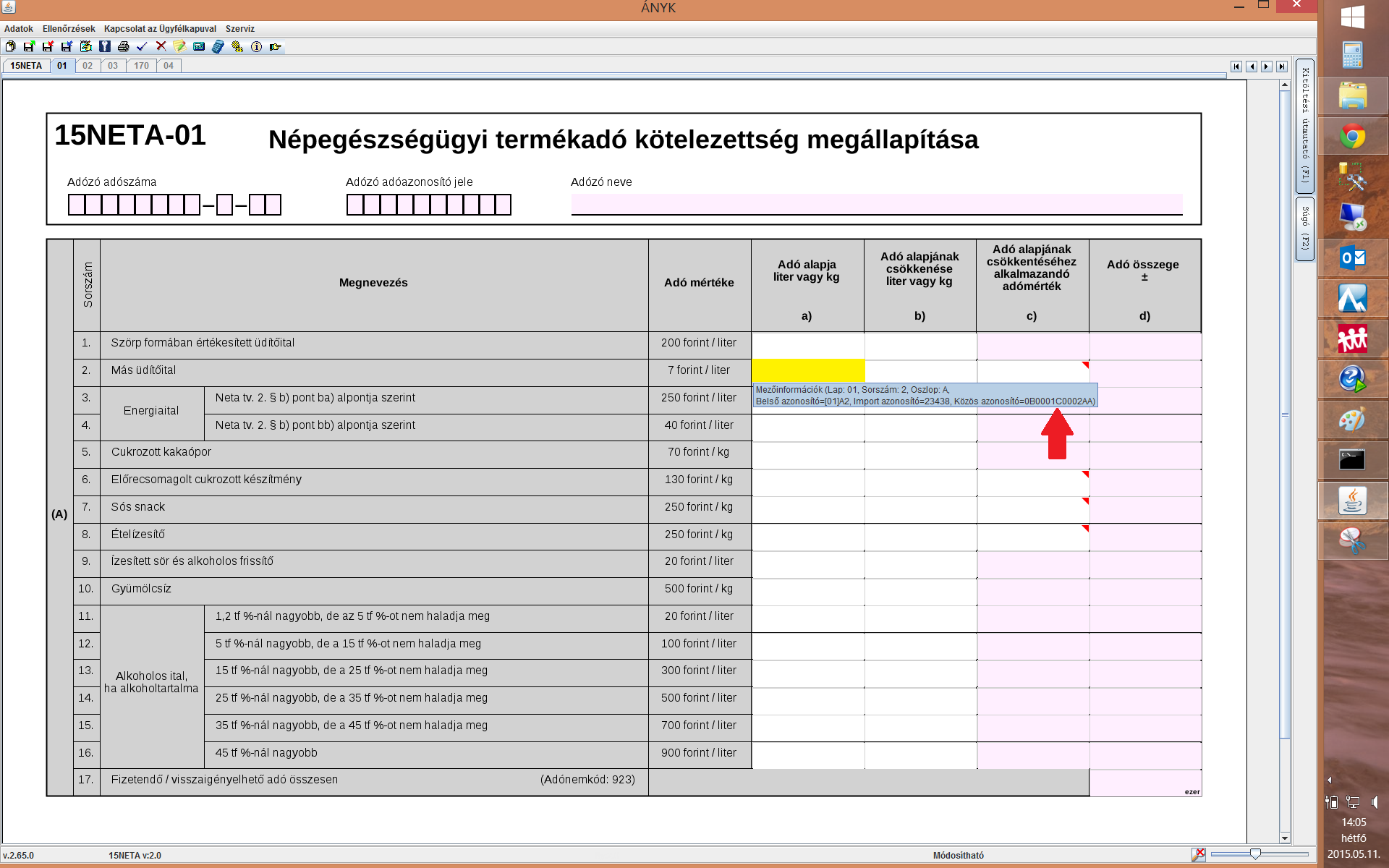This screenshot has width=1389, height=868.
Task: Switch to the 15NETA tab
Action: 26,66
